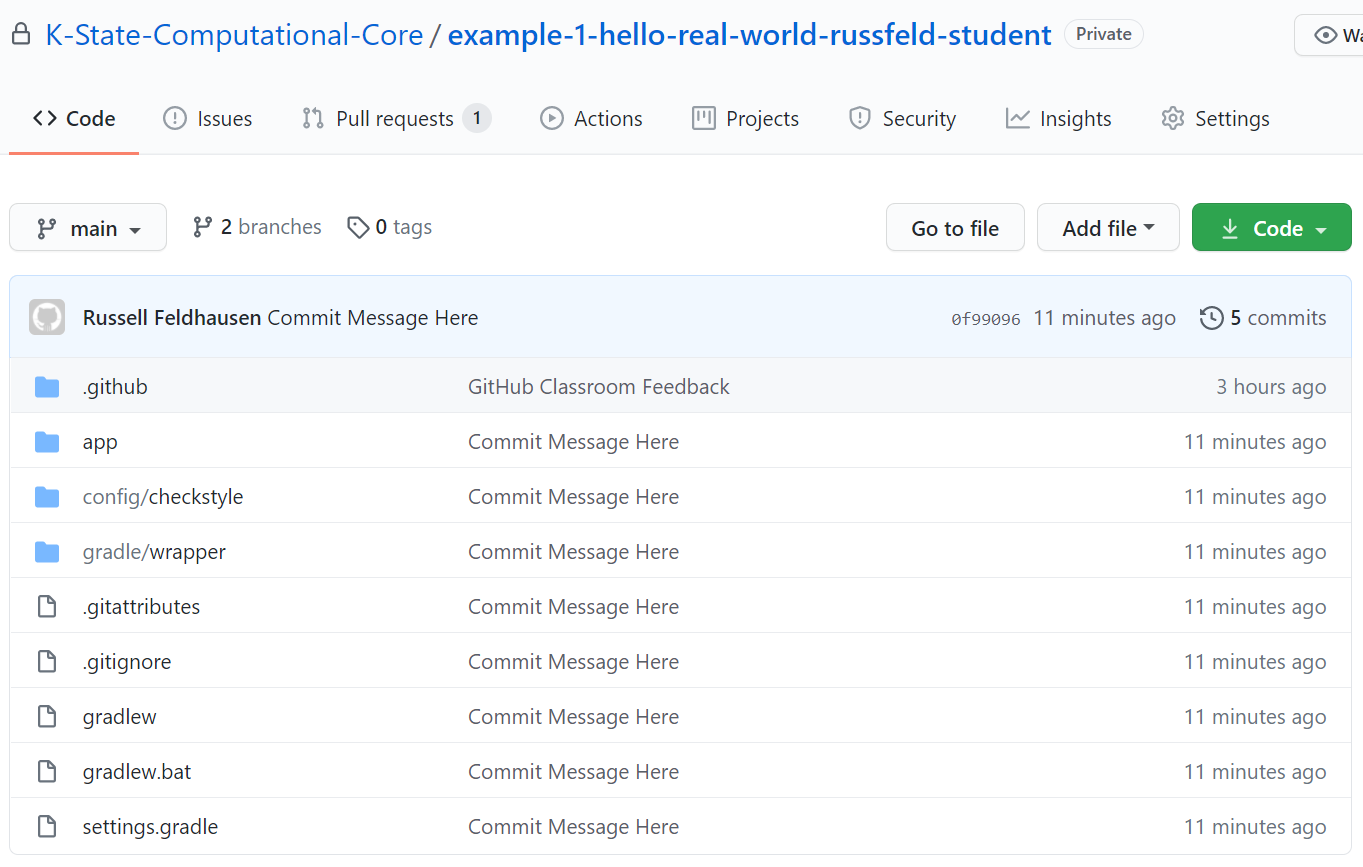Switch to the Issues tab

[208, 118]
